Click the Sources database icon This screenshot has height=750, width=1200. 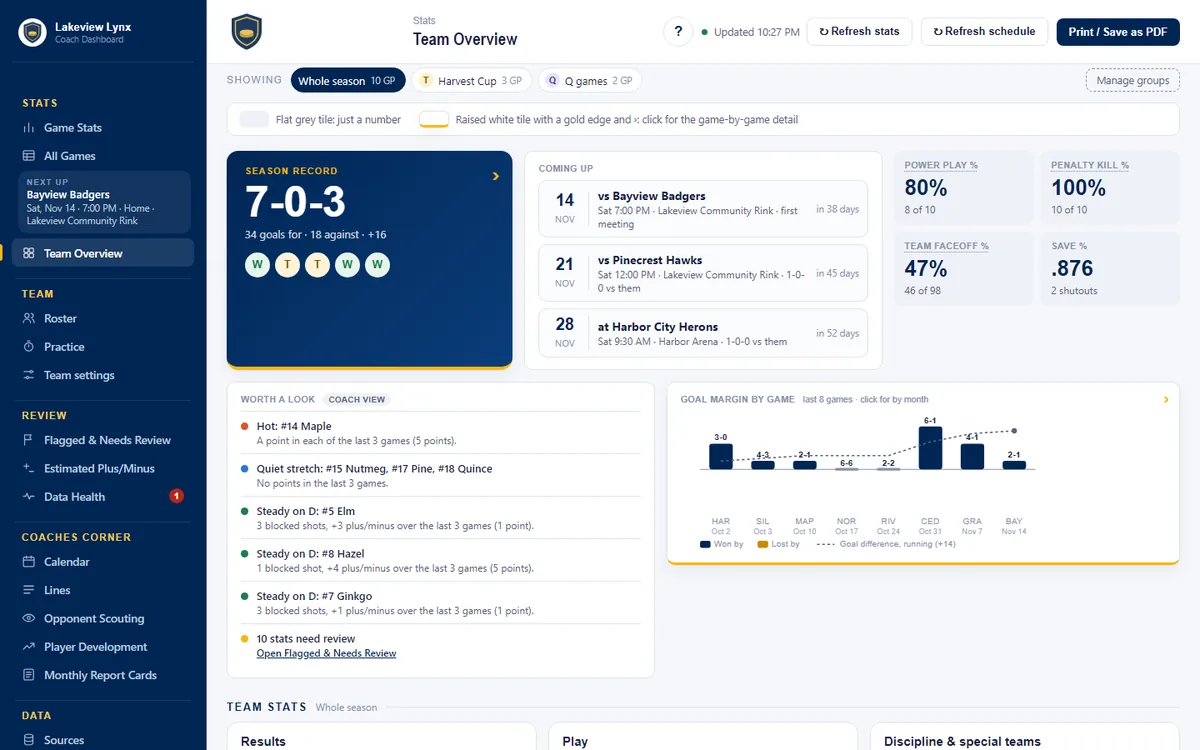pyautogui.click(x=29, y=741)
